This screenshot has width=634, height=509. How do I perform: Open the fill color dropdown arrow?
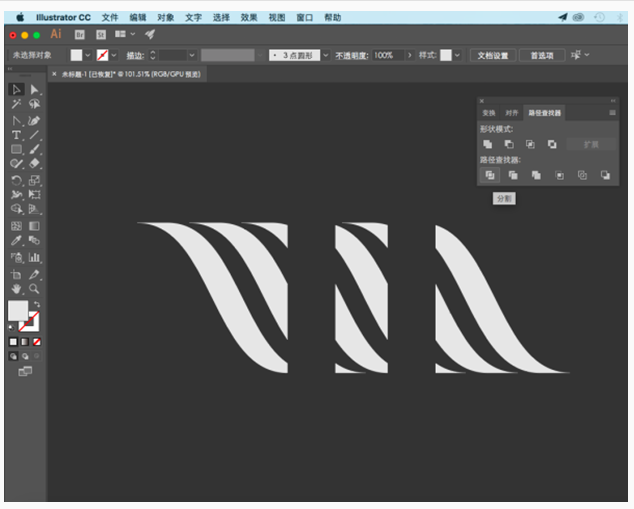[88, 55]
